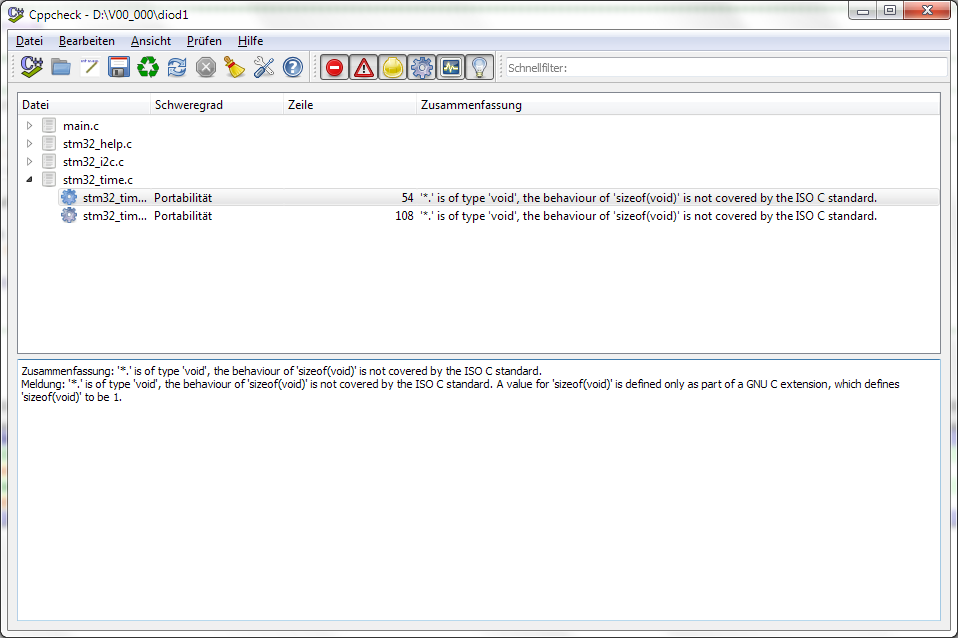Toggle the light bulb information filter
The height and width of the screenshot is (638, 958).
[480, 67]
